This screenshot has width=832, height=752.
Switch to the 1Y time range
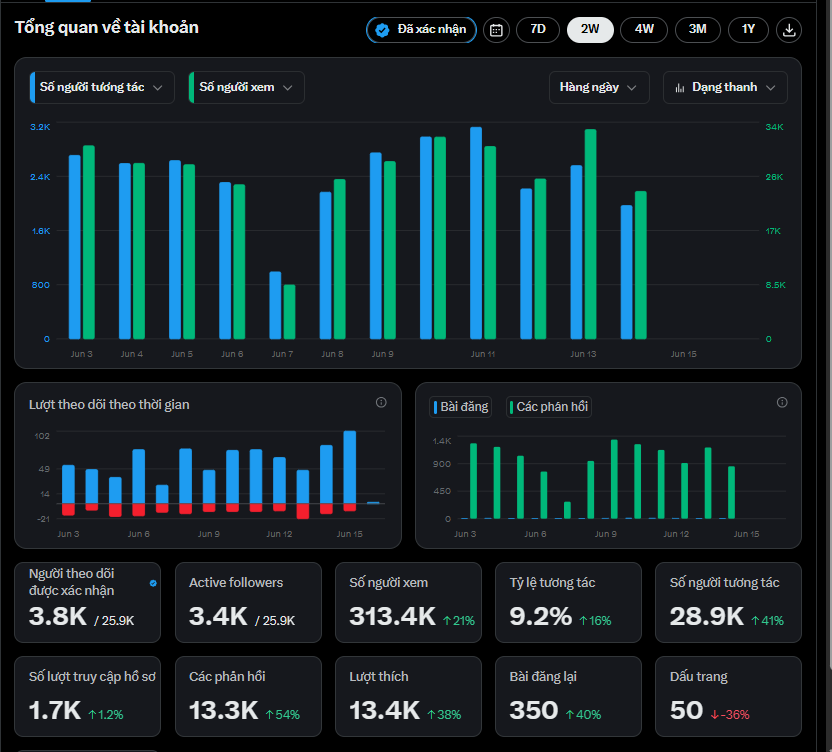748,29
